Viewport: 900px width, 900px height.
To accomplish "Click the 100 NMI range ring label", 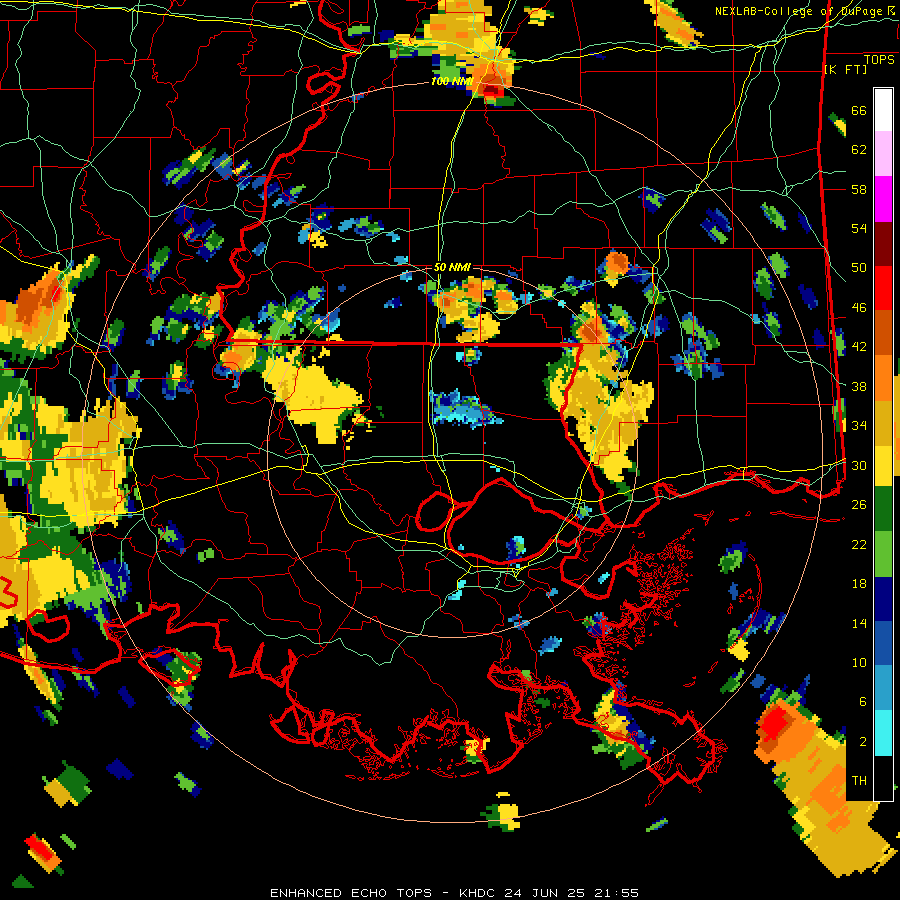I will click(x=452, y=82).
